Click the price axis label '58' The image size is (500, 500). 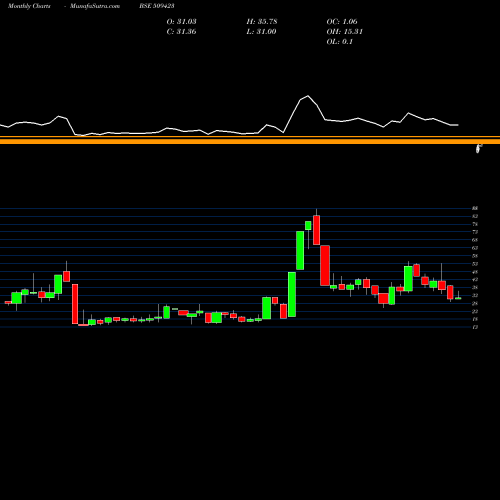click(x=475, y=256)
